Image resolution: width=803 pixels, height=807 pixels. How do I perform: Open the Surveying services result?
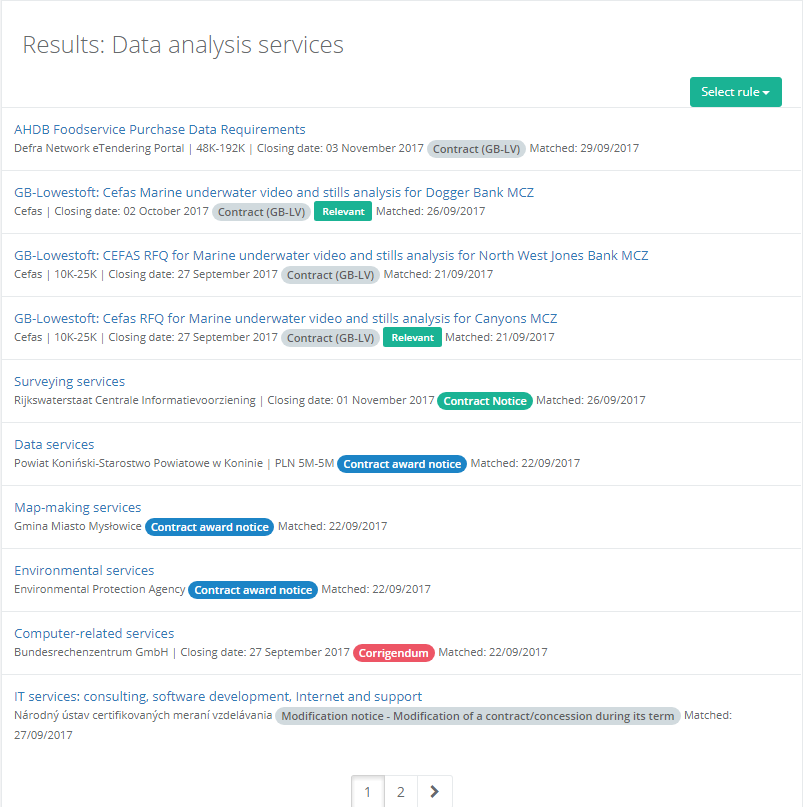pyautogui.click(x=69, y=381)
